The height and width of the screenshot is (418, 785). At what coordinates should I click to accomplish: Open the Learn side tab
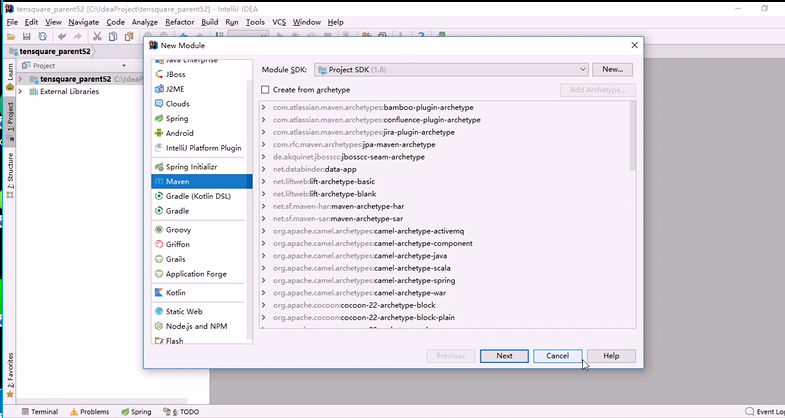click(10, 78)
